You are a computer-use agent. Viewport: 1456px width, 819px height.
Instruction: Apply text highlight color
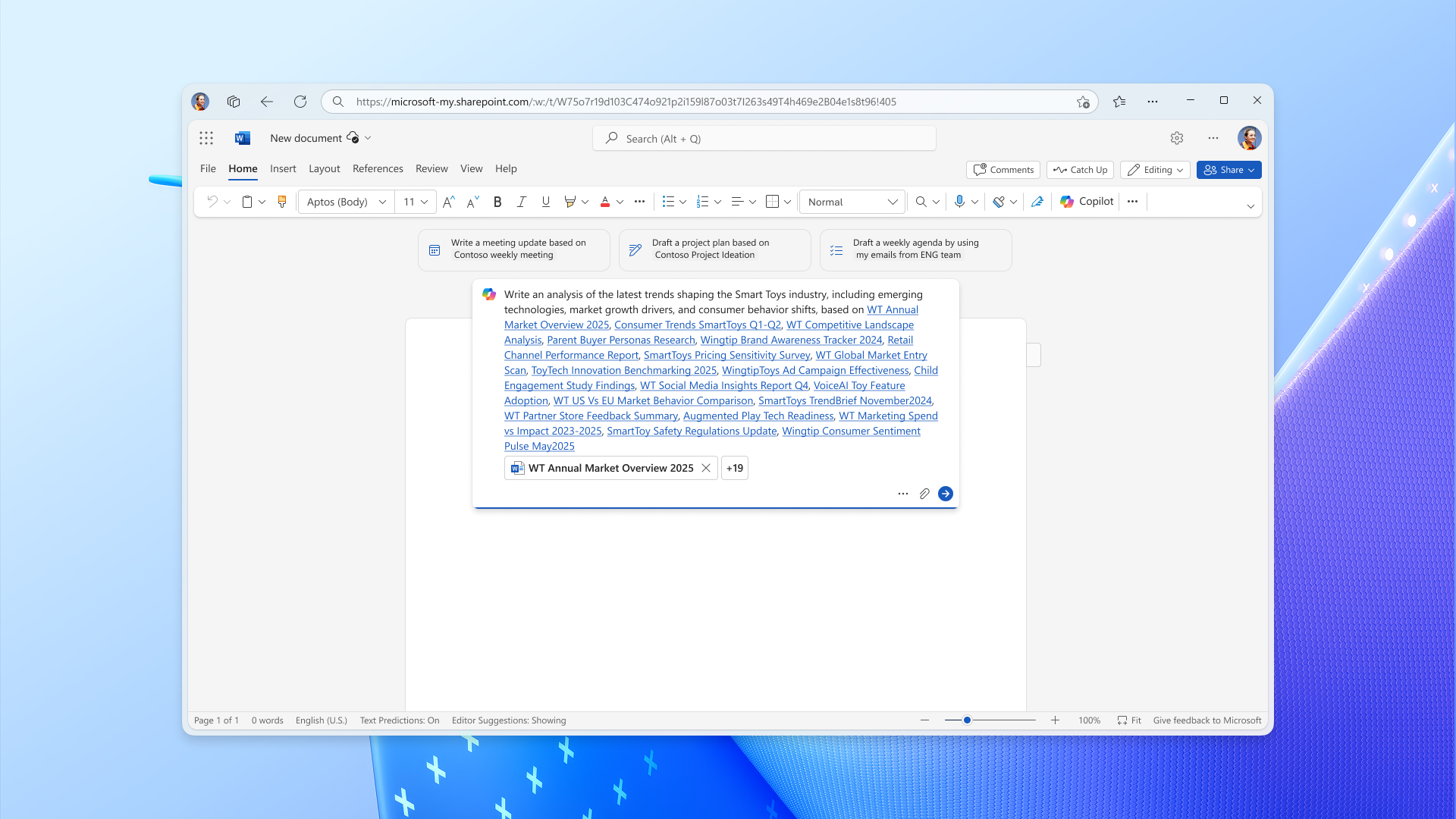[570, 202]
